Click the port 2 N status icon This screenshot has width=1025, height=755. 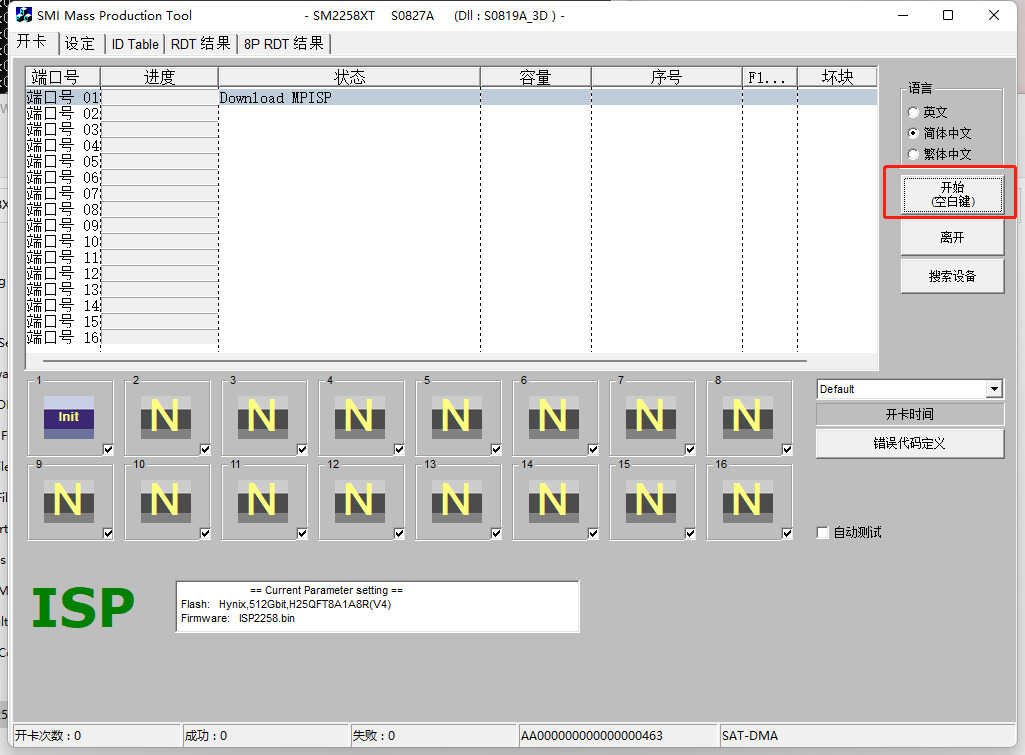coord(165,417)
